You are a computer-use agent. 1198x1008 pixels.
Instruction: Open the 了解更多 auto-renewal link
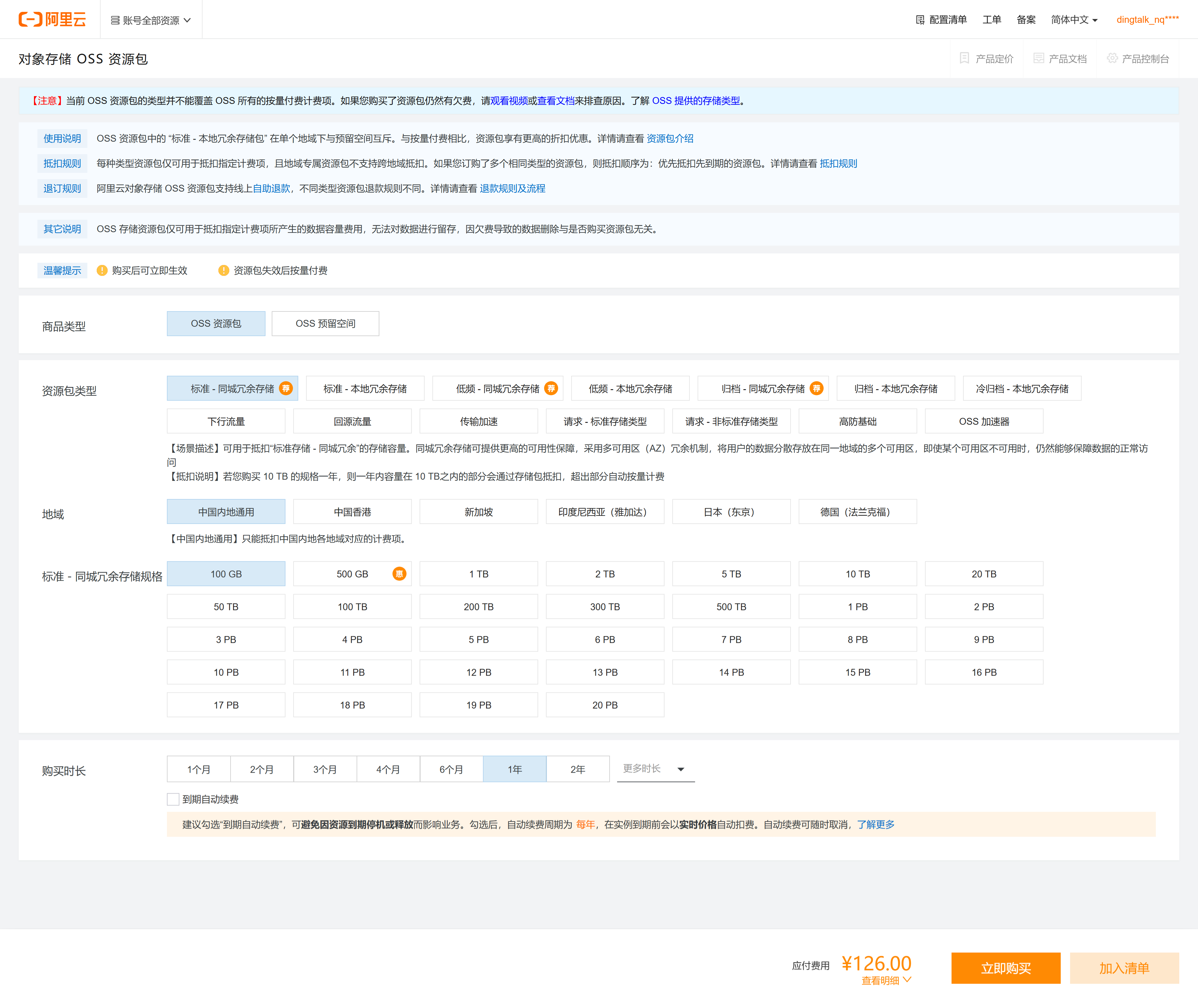point(876,825)
